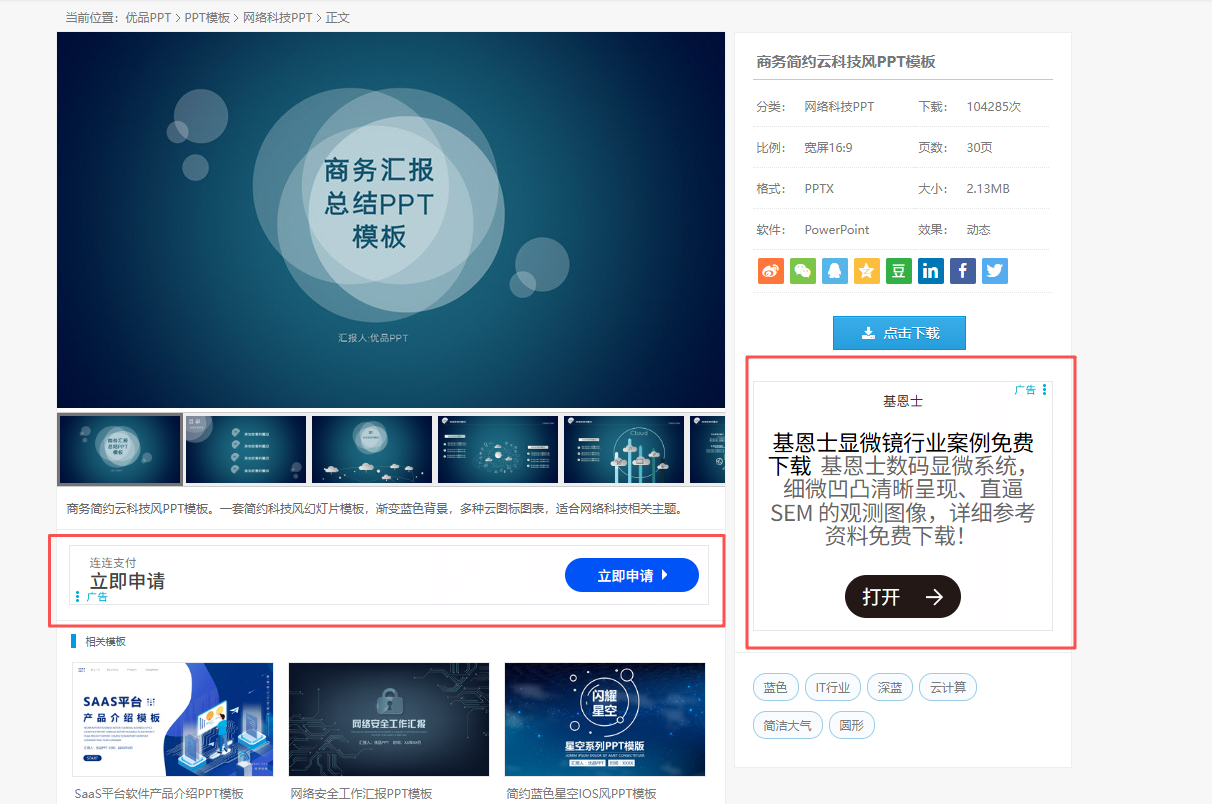1212x804 pixels.
Task: Share the template to Douban
Action: tap(898, 270)
